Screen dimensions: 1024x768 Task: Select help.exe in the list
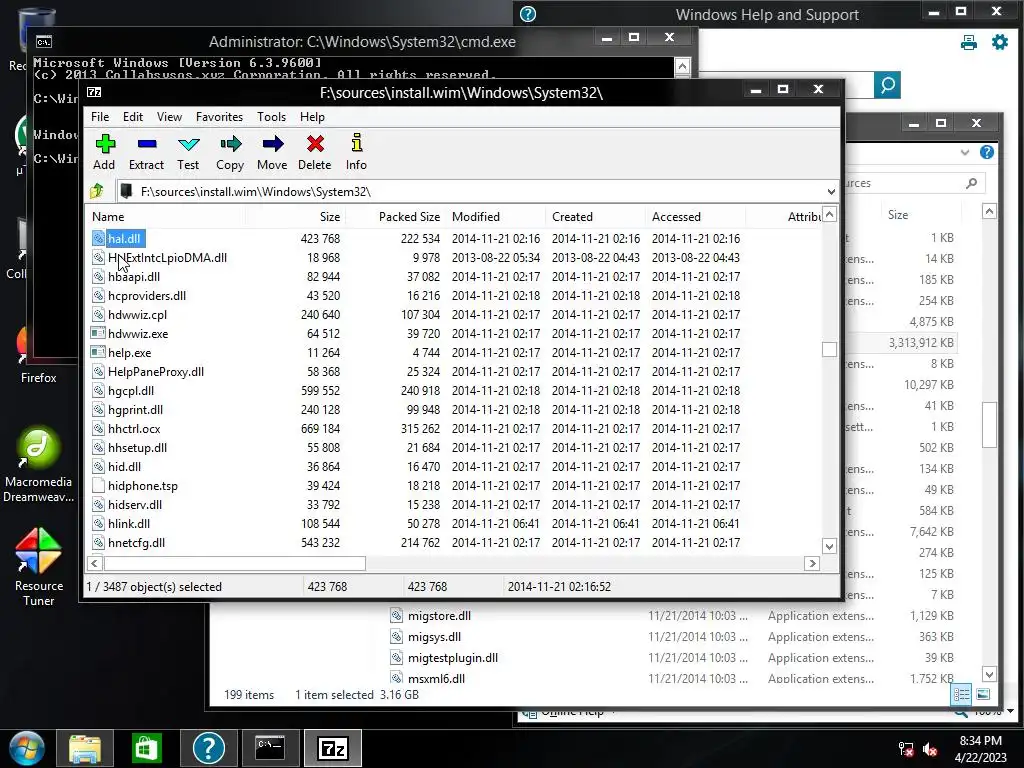pos(129,353)
